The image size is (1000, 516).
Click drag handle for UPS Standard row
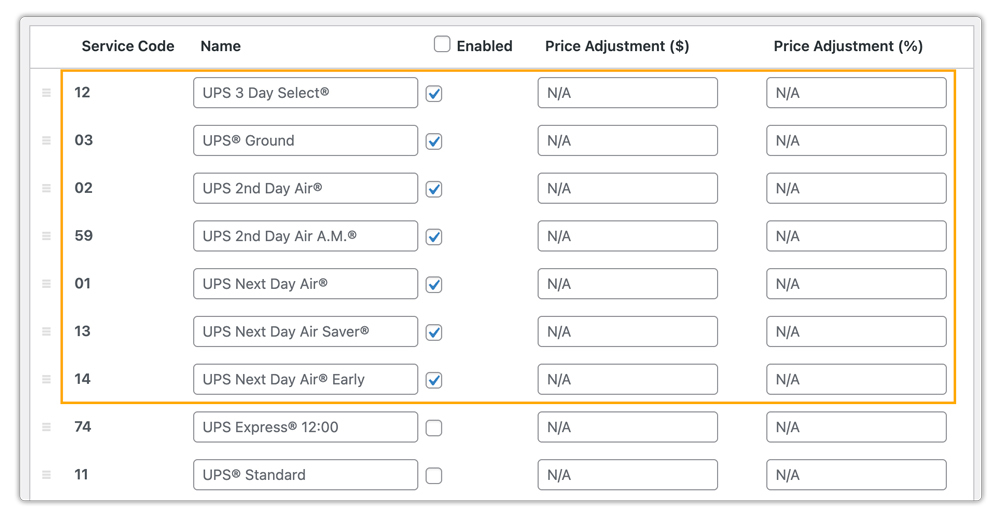(x=46, y=475)
